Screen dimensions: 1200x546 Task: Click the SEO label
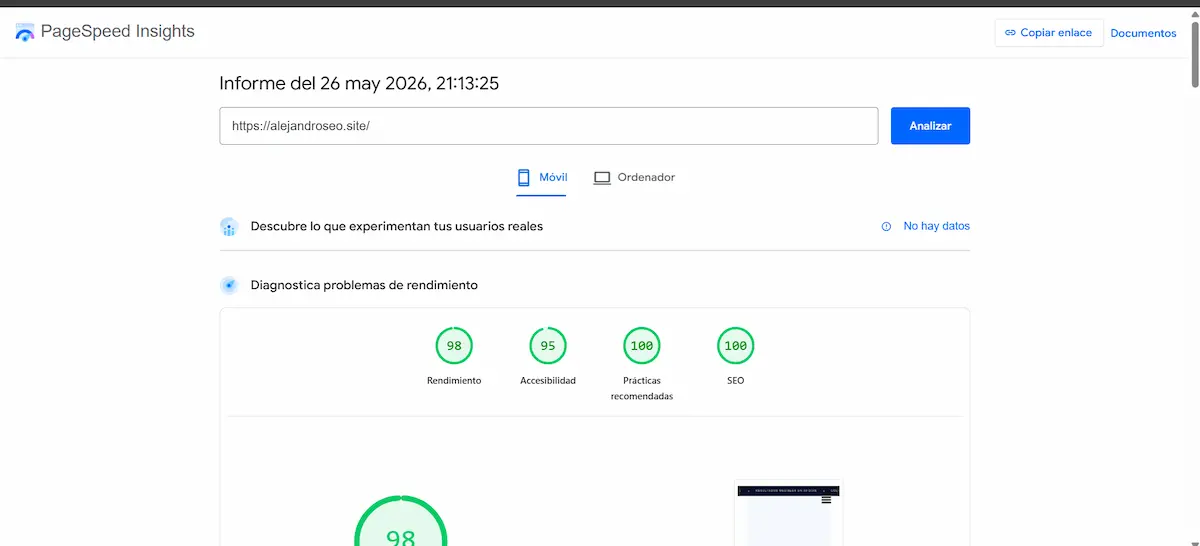[x=736, y=381]
